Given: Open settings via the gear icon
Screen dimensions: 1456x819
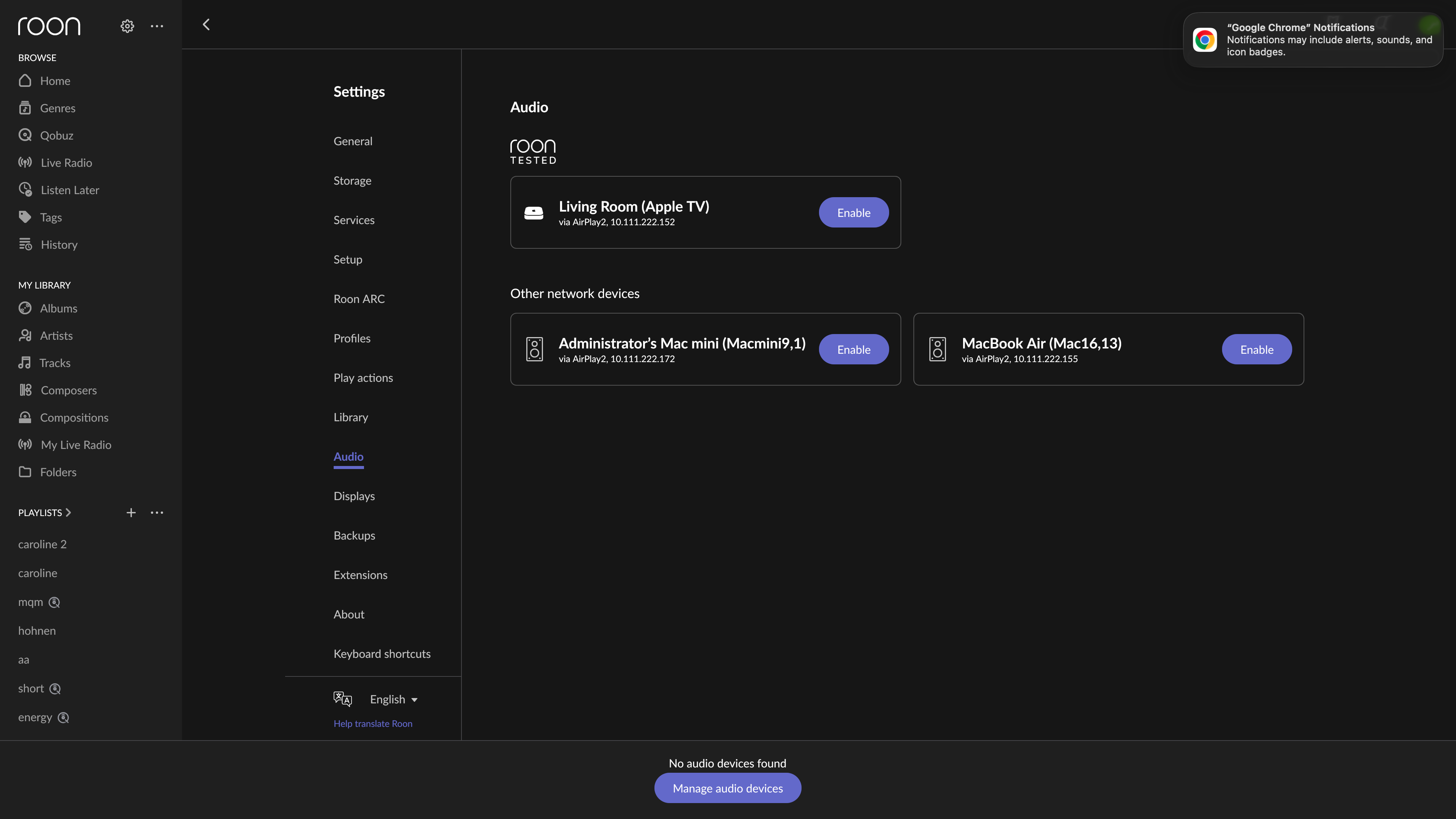Looking at the screenshot, I should (x=127, y=26).
